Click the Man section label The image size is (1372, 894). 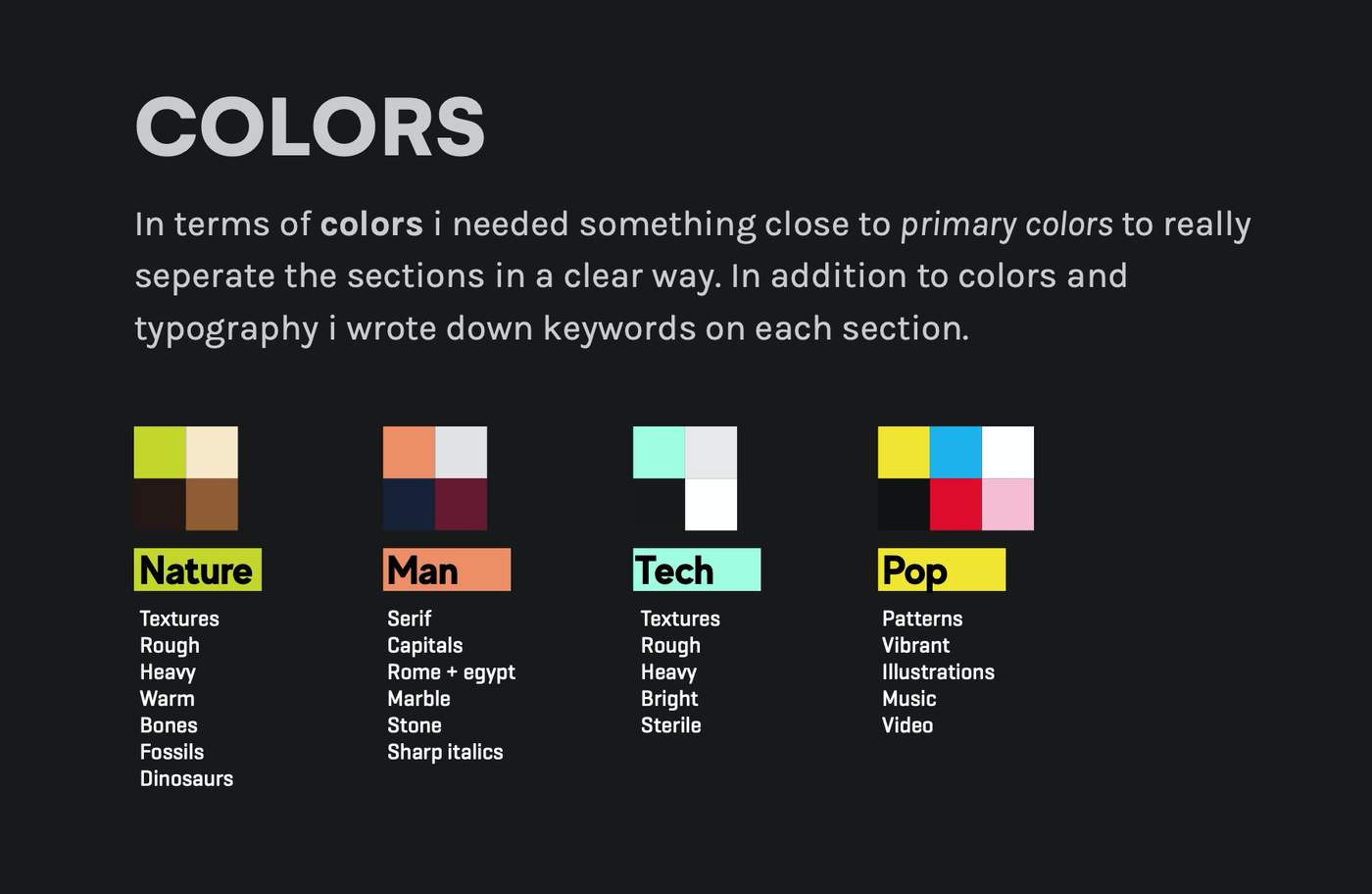coord(447,570)
